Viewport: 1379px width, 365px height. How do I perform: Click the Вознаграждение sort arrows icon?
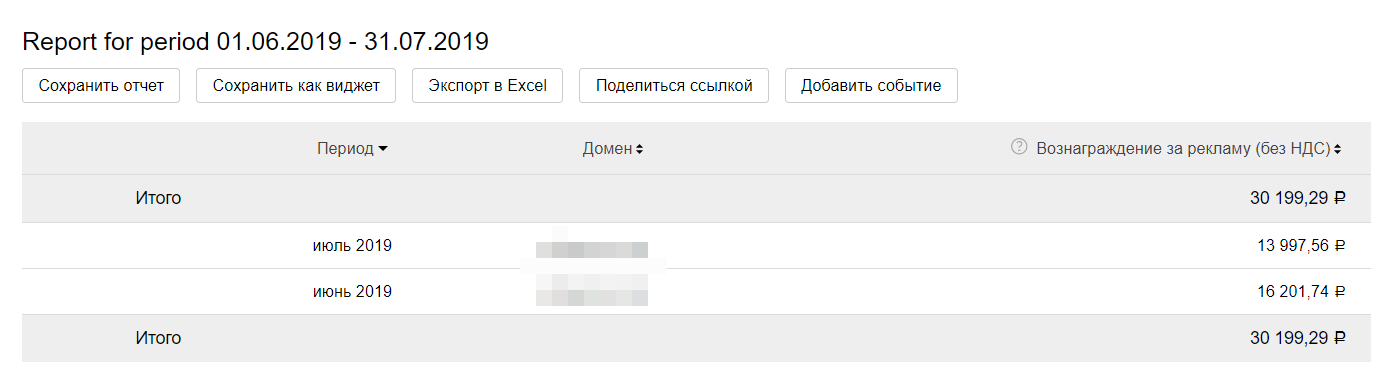point(1337,149)
